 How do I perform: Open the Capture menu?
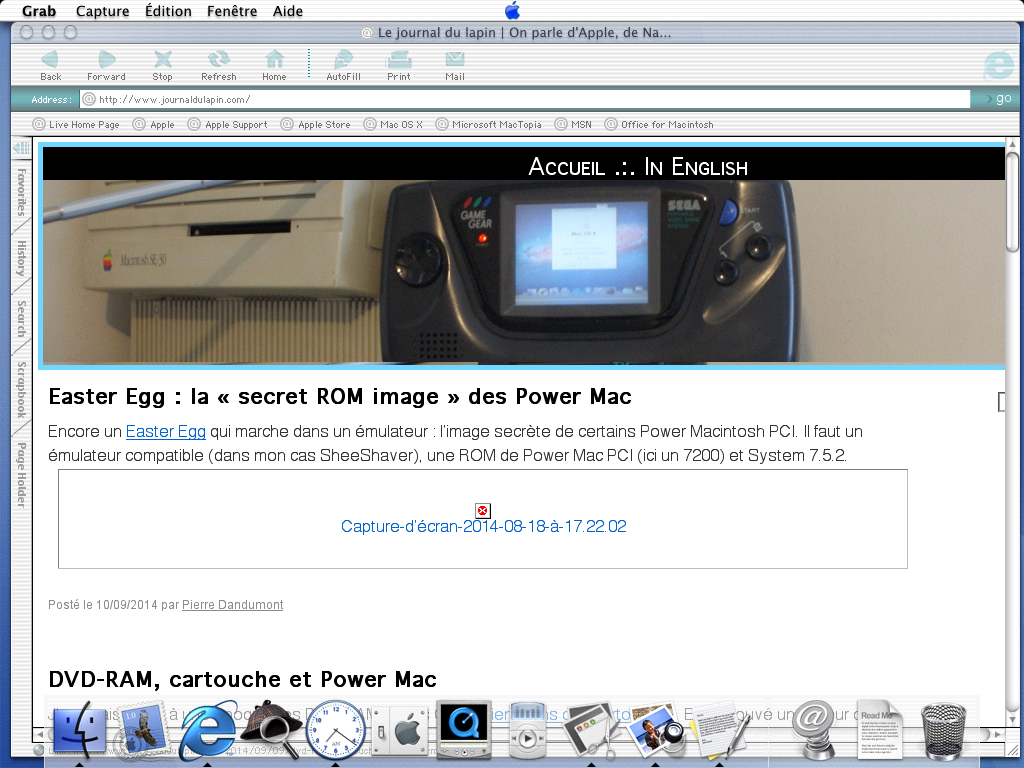point(103,11)
